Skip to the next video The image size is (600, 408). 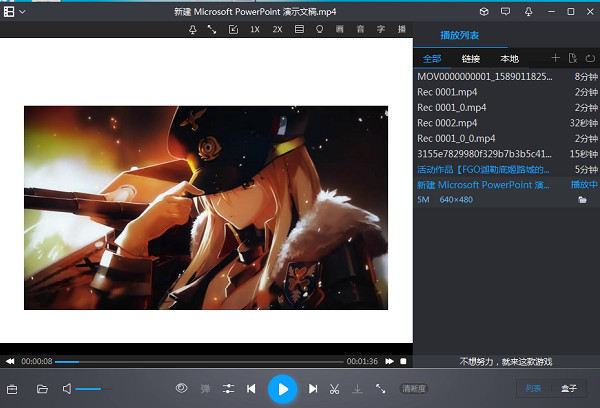313,389
